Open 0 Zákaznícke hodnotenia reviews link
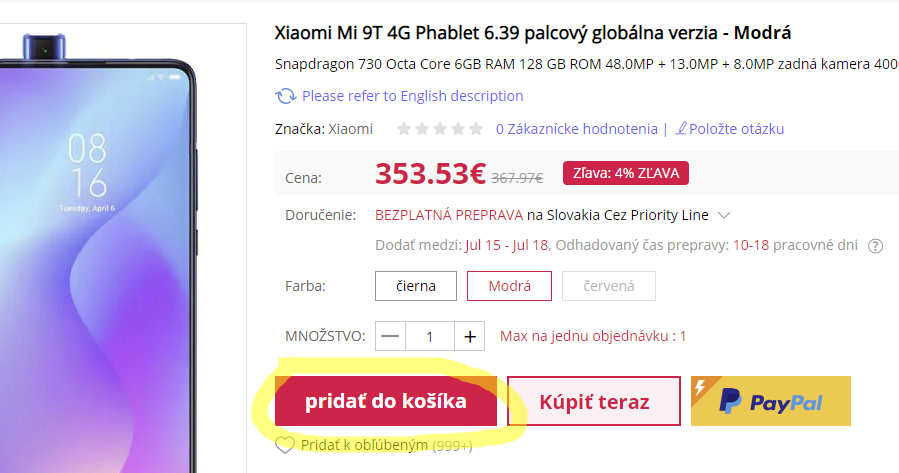 coord(576,129)
